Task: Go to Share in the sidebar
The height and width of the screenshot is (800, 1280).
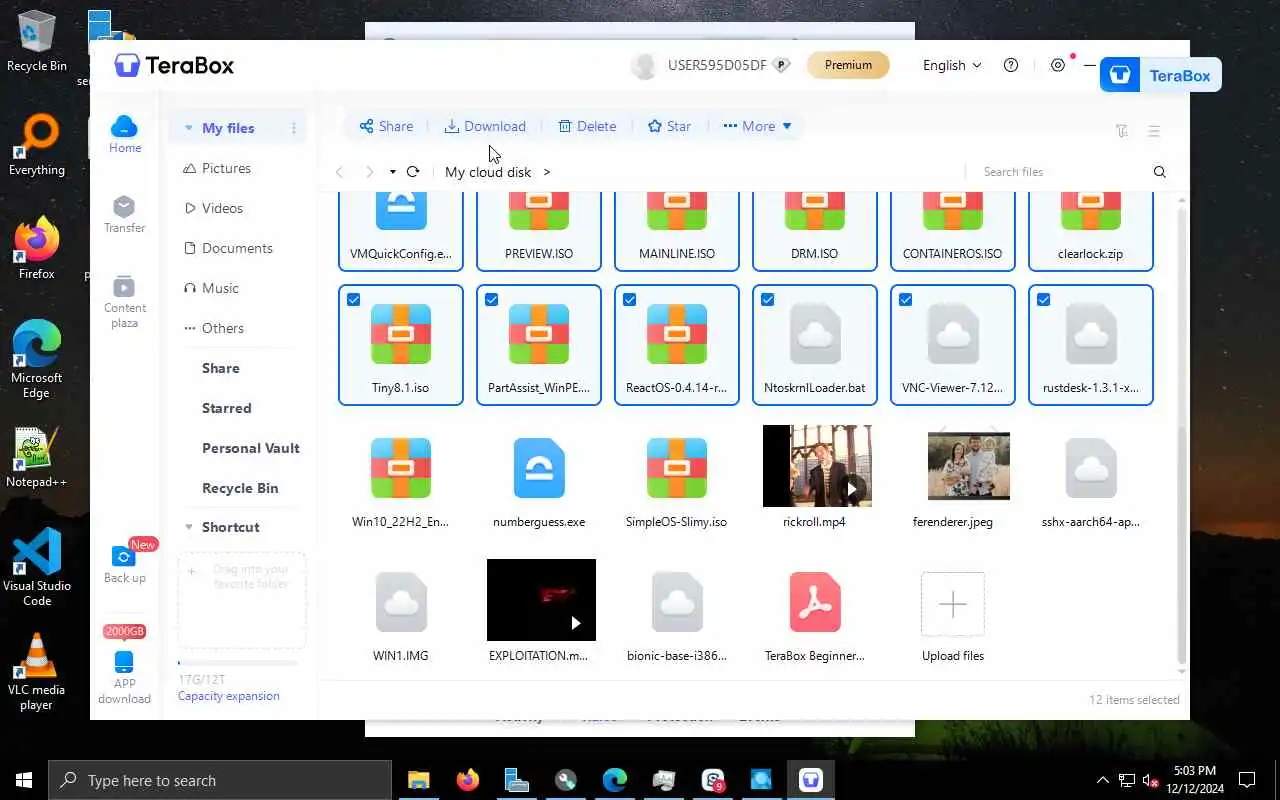Action: point(221,368)
